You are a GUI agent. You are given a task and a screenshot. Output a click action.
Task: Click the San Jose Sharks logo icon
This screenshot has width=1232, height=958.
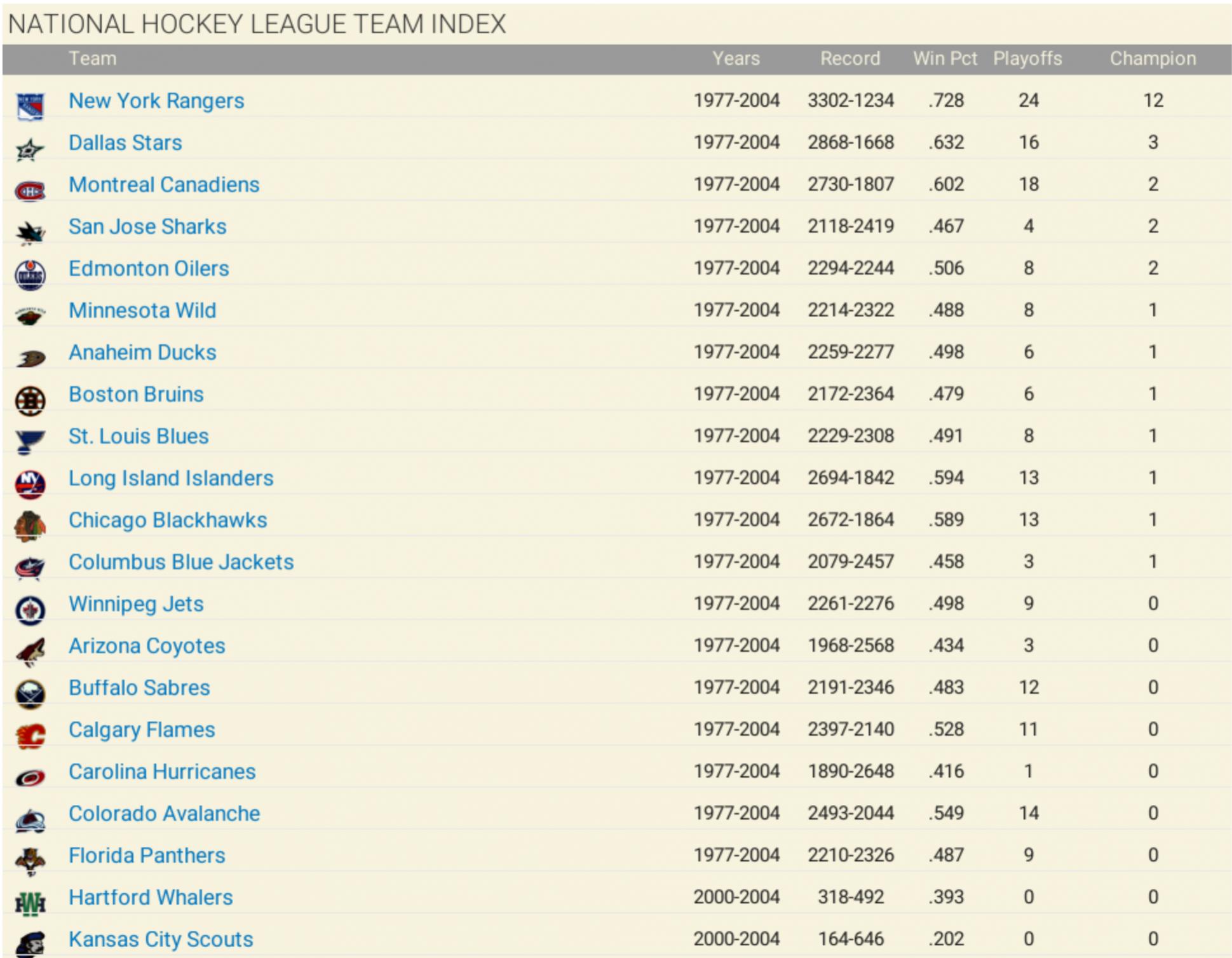click(x=30, y=233)
